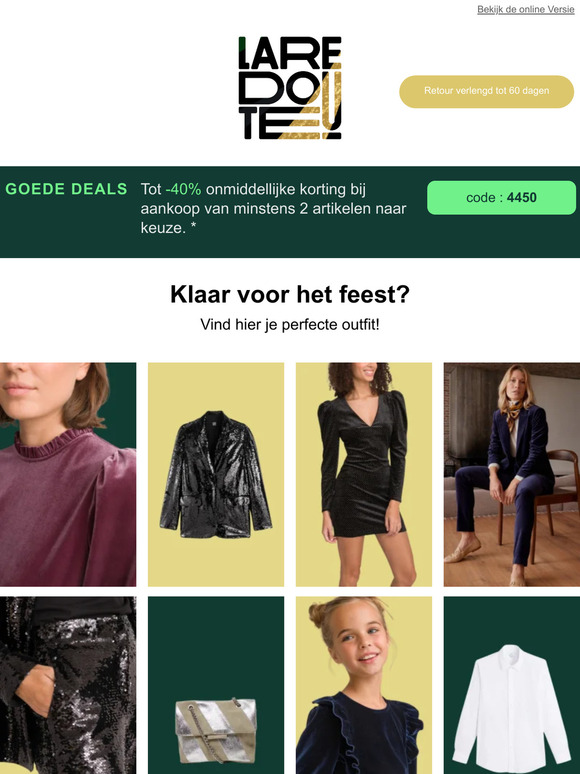
Task: Open the girl's navy ruffle top photo
Action: [364, 685]
